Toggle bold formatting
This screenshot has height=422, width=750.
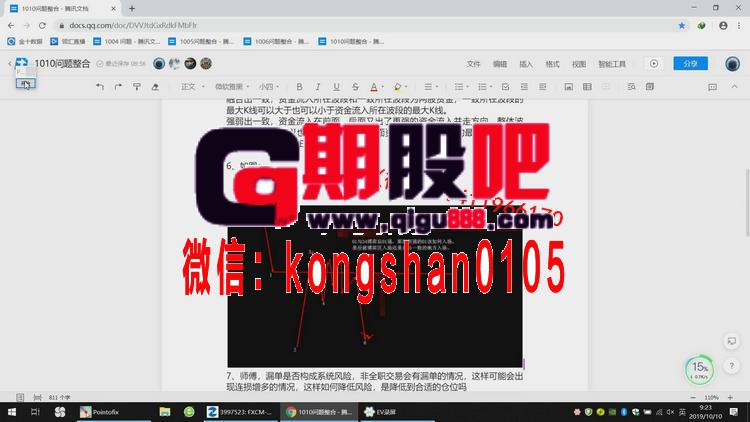[x=299, y=87]
